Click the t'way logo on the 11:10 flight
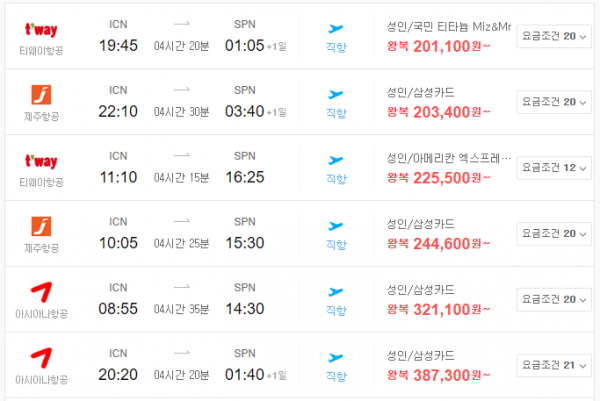The width and height of the screenshot is (600, 401). tap(41, 161)
